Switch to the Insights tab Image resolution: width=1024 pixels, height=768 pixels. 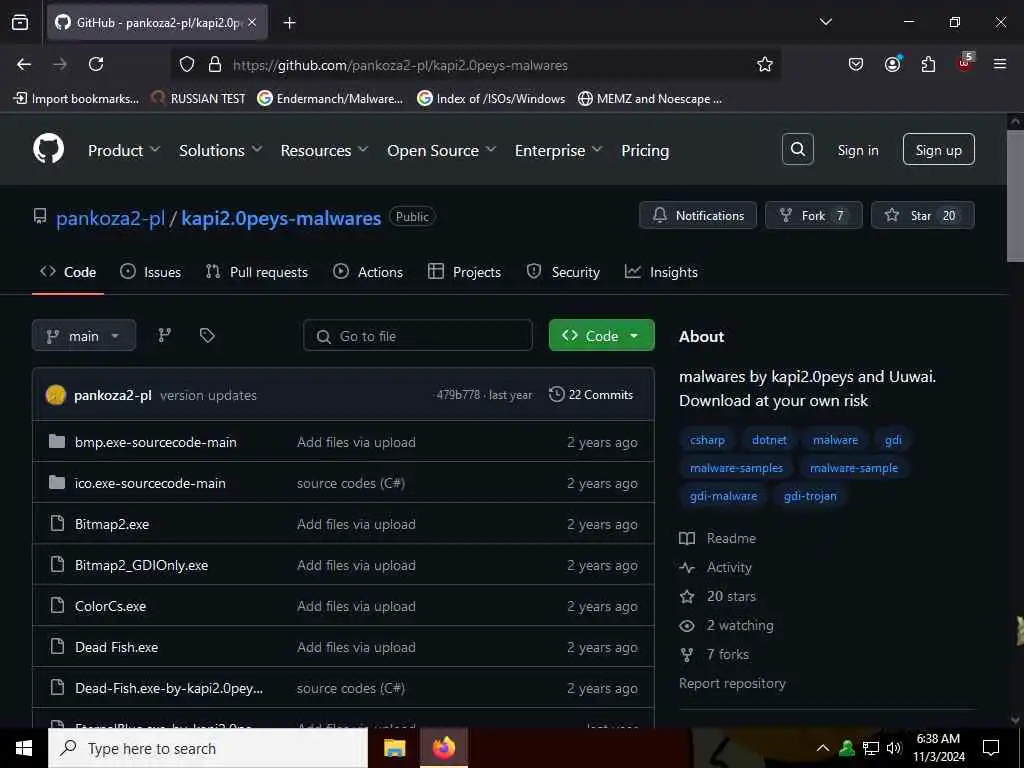(662, 272)
